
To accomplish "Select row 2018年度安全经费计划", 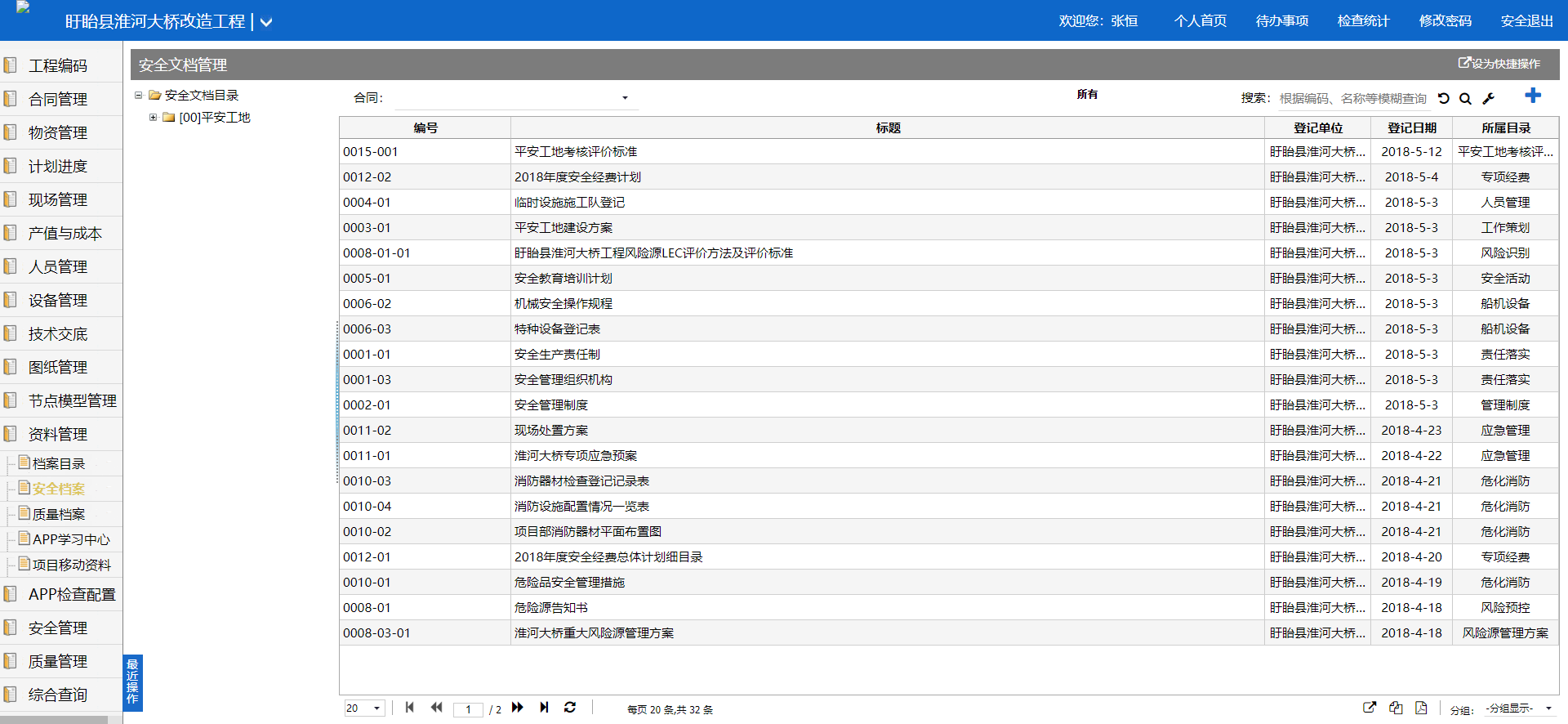I will pos(949,177).
